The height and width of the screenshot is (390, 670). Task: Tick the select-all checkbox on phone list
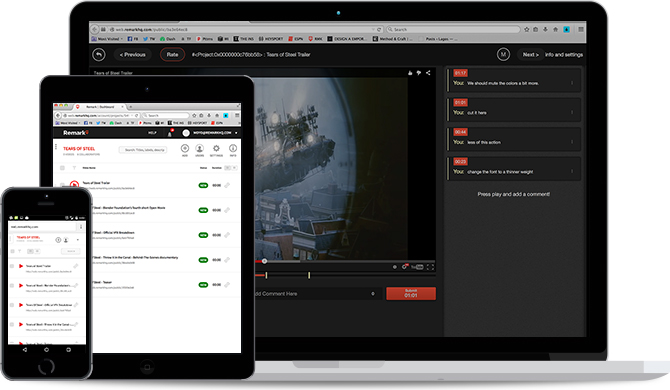[12, 251]
